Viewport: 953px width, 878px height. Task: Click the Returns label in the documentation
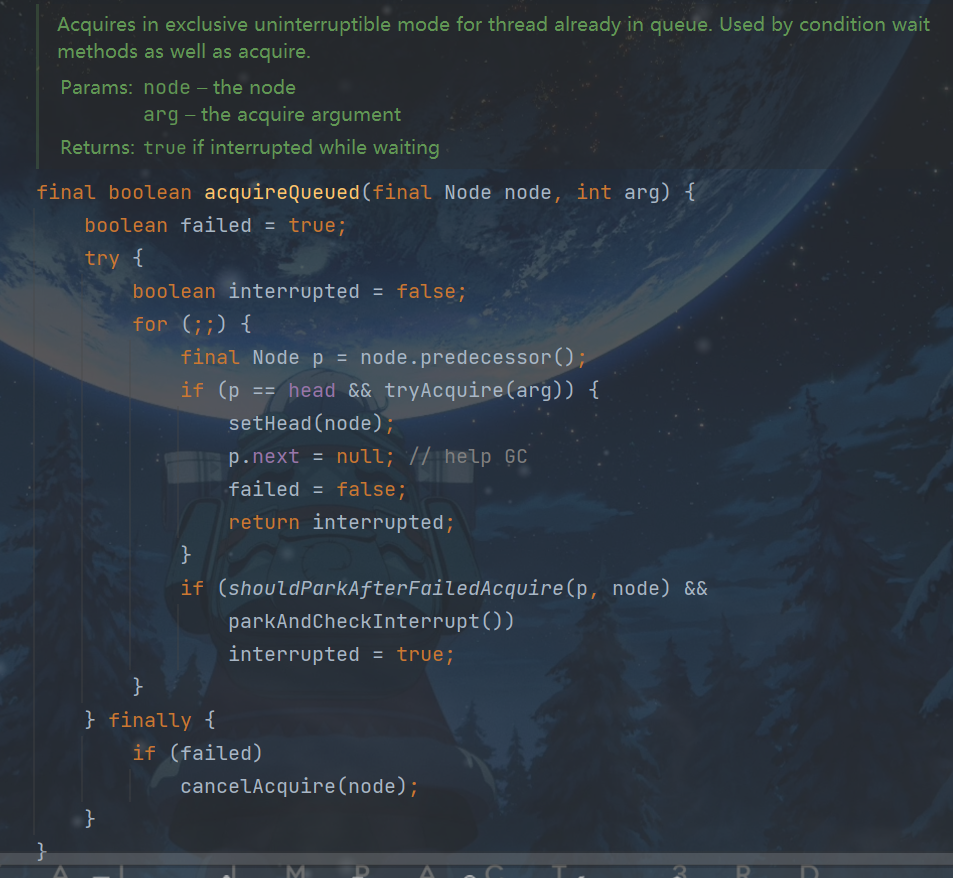pyautogui.click(x=97, y=148)
